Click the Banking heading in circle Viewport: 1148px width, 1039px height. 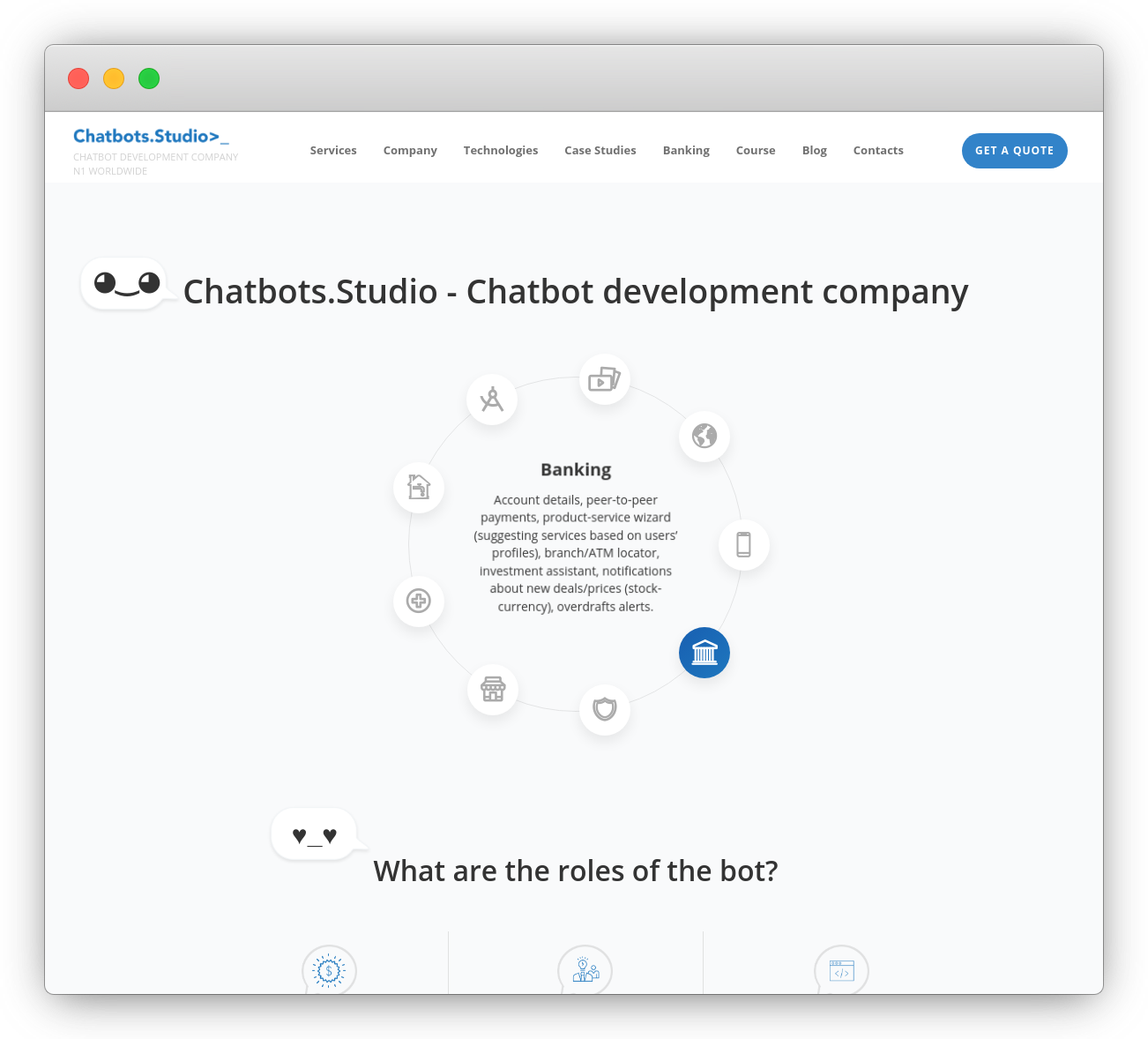[576, 470]
